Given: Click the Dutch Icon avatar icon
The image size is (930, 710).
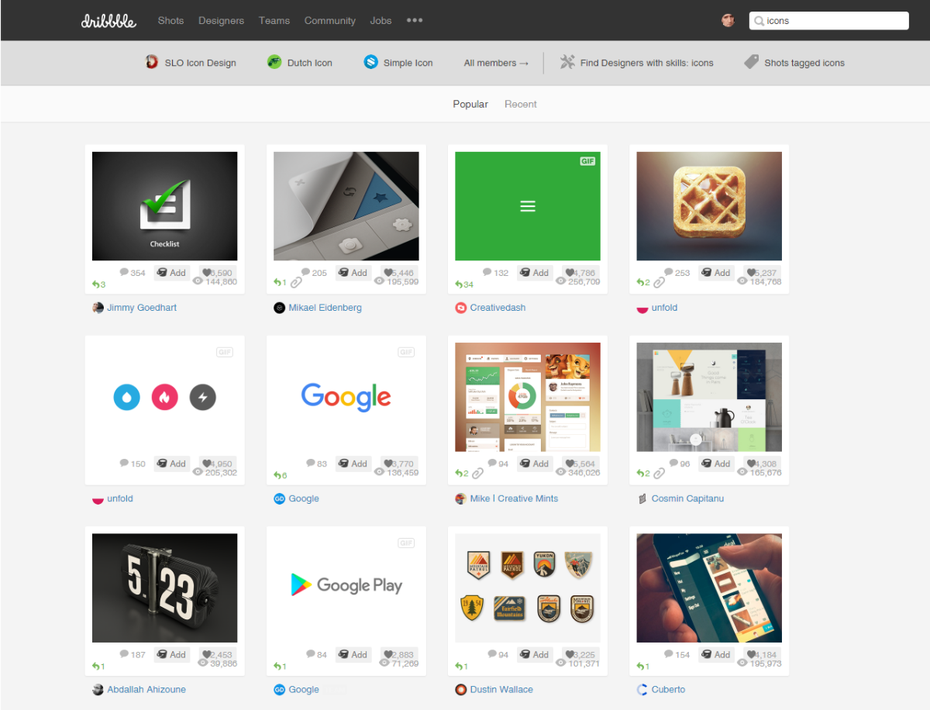Looking at the screenshot, I should pos(274,62).
